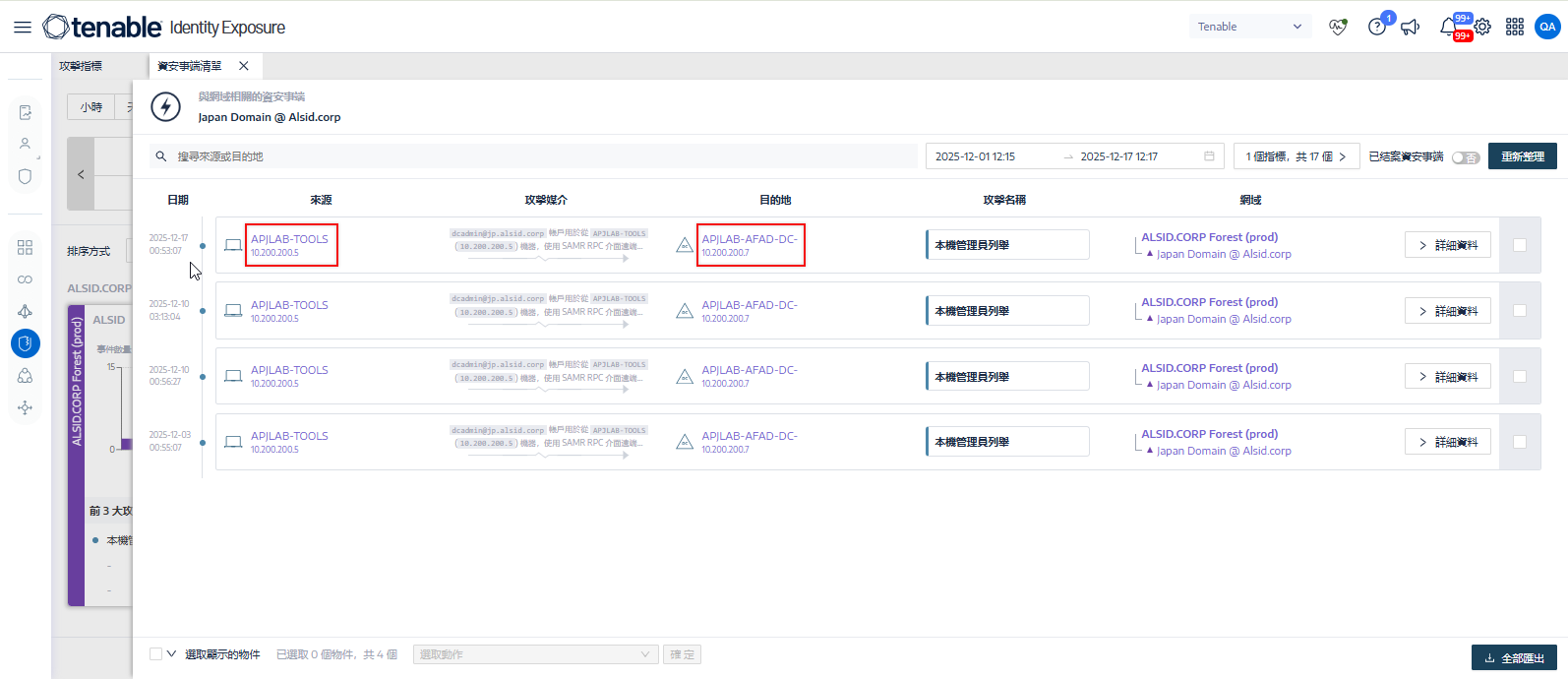Open the apps grid switcher icon

1515,28
